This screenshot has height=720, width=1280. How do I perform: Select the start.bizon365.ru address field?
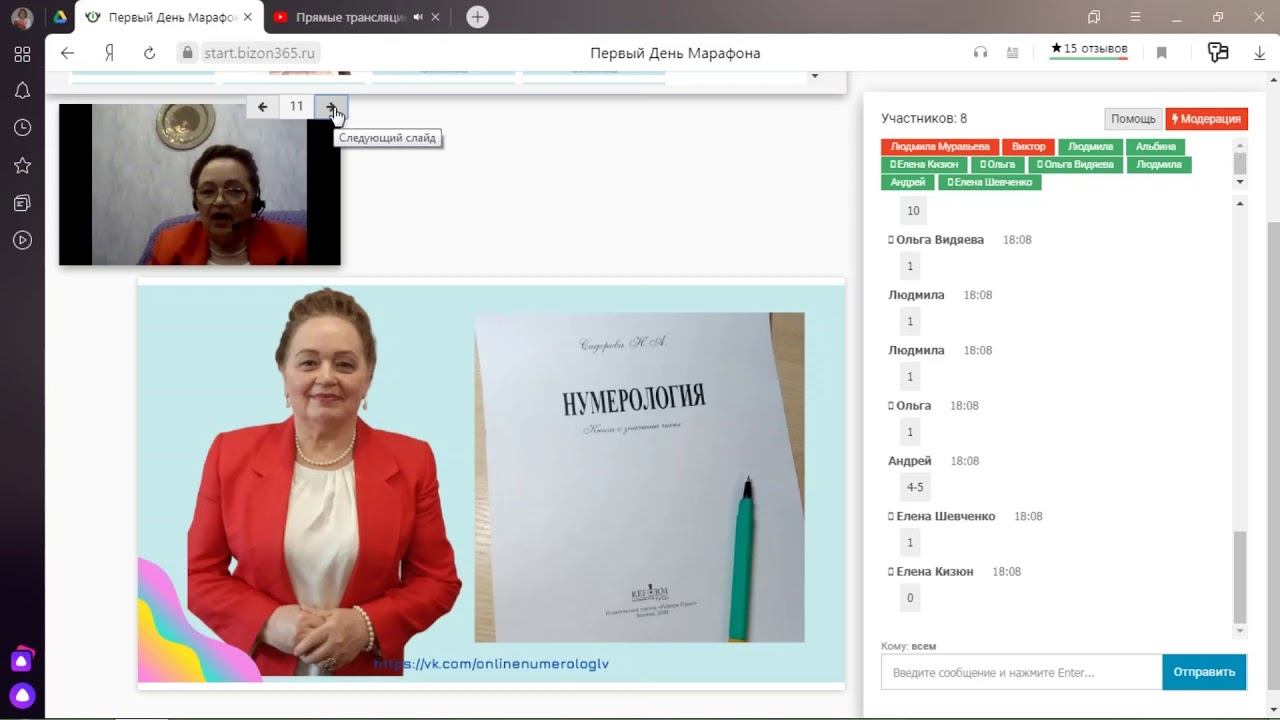click(x=260, y=53)
